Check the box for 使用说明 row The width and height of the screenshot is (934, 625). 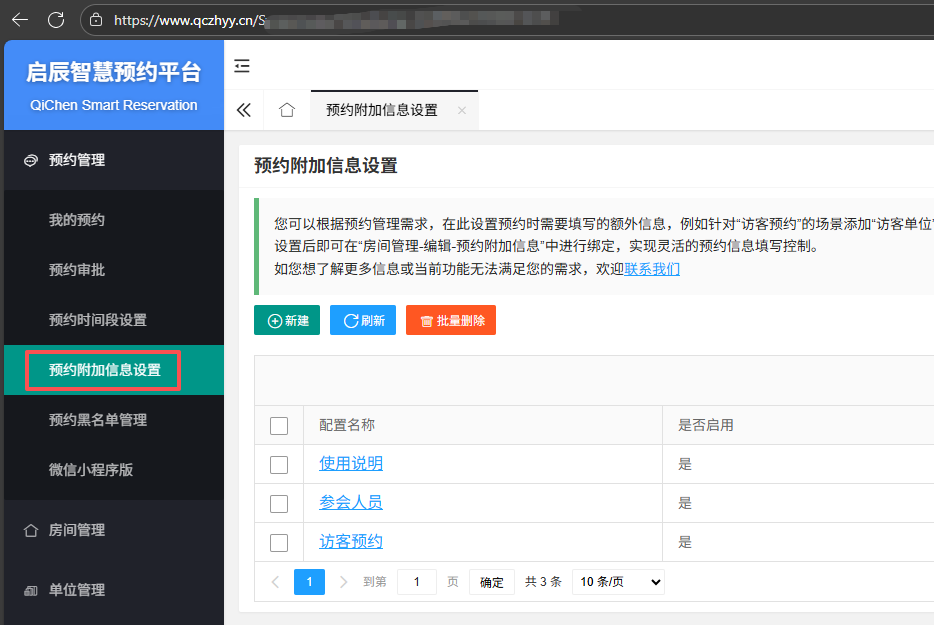[x=279, y=465]
